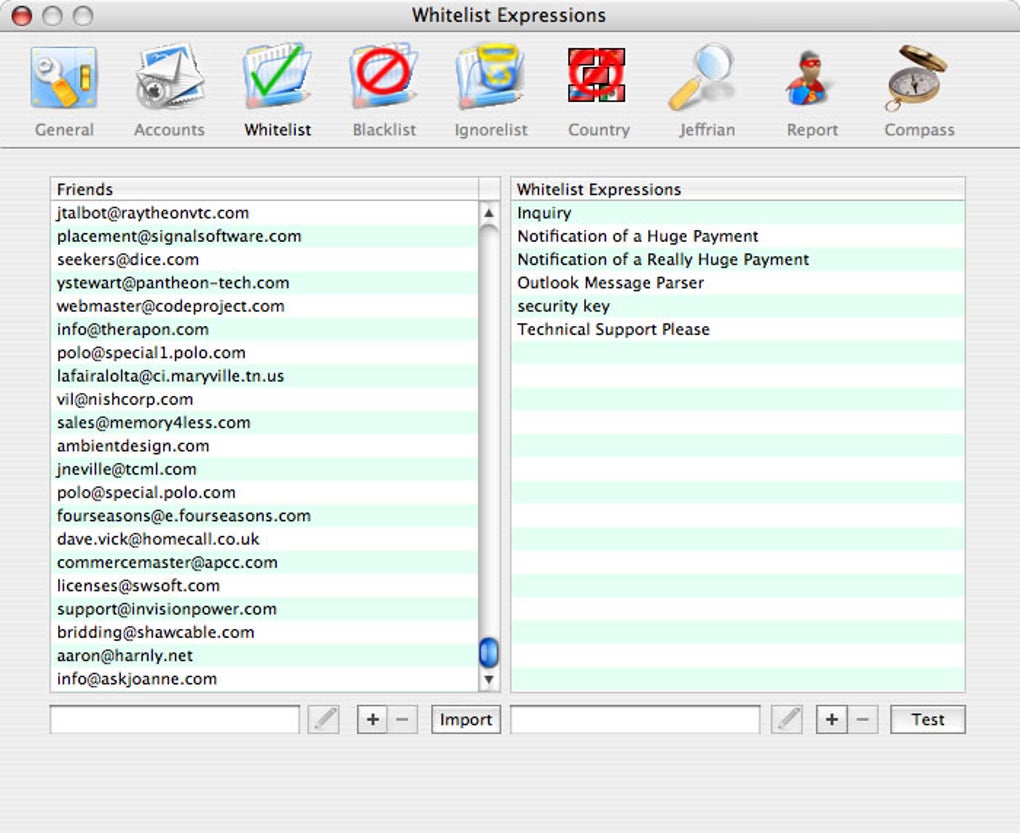Close the window with red button
The image size is (1020, 833).
(22, 16)
